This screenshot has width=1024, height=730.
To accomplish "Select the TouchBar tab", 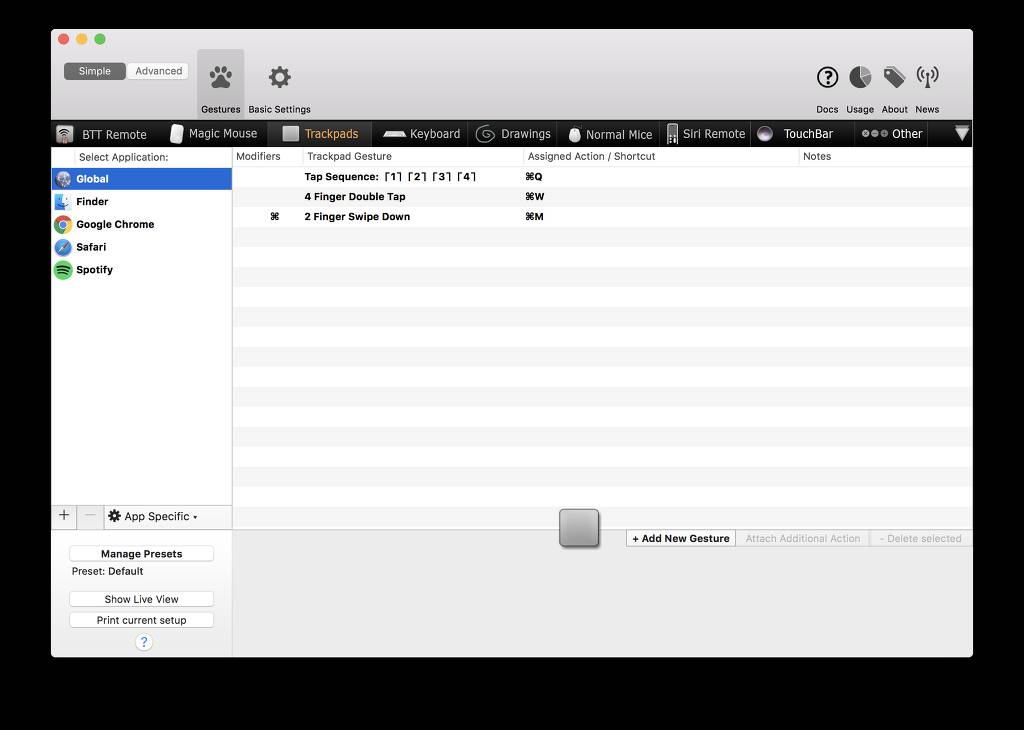I will click(x=796, y=134).
